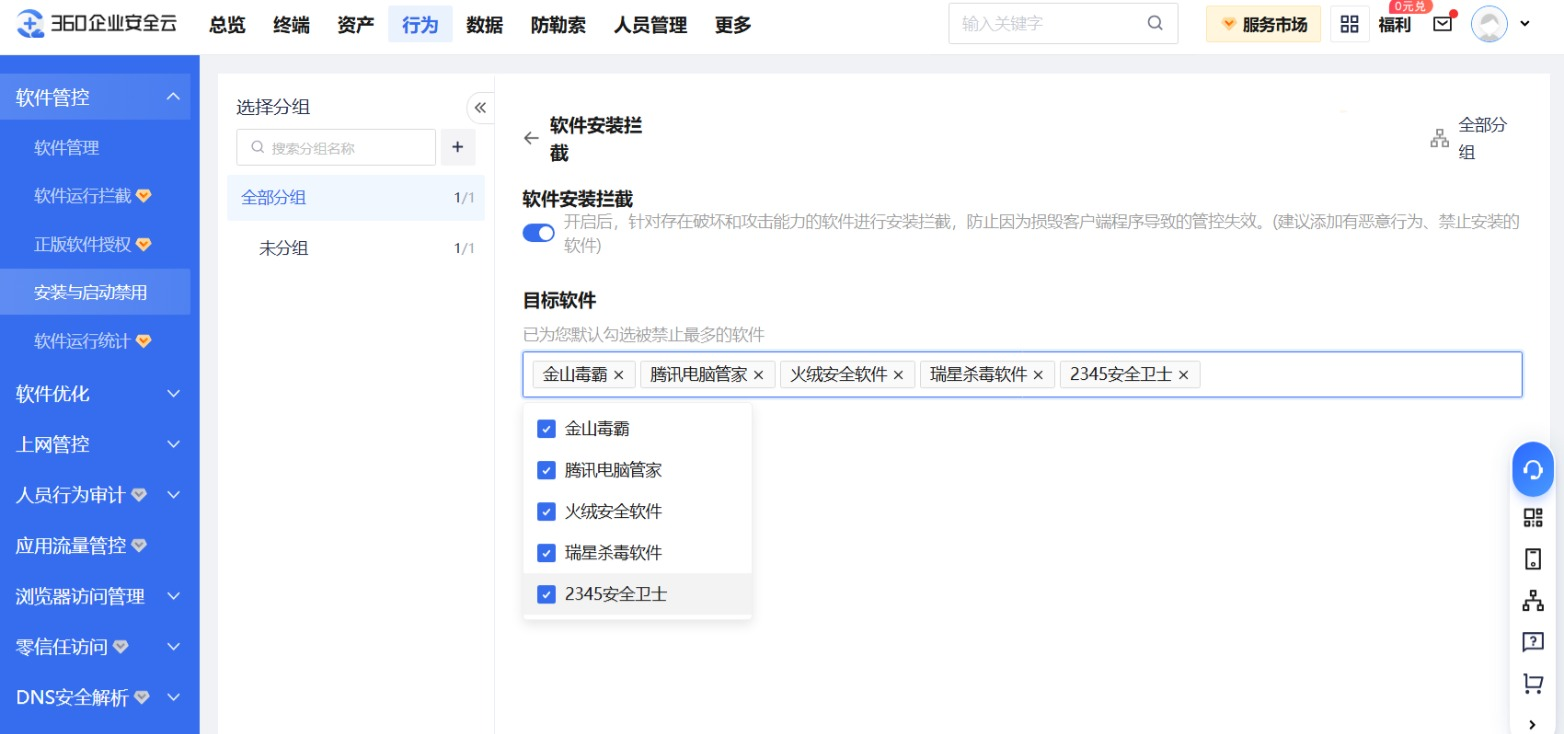This screenshot has width=1564, height=734.
Task: Uncheck 2345安全卫士 in the dropdown list
Action: tap(546, 594)
